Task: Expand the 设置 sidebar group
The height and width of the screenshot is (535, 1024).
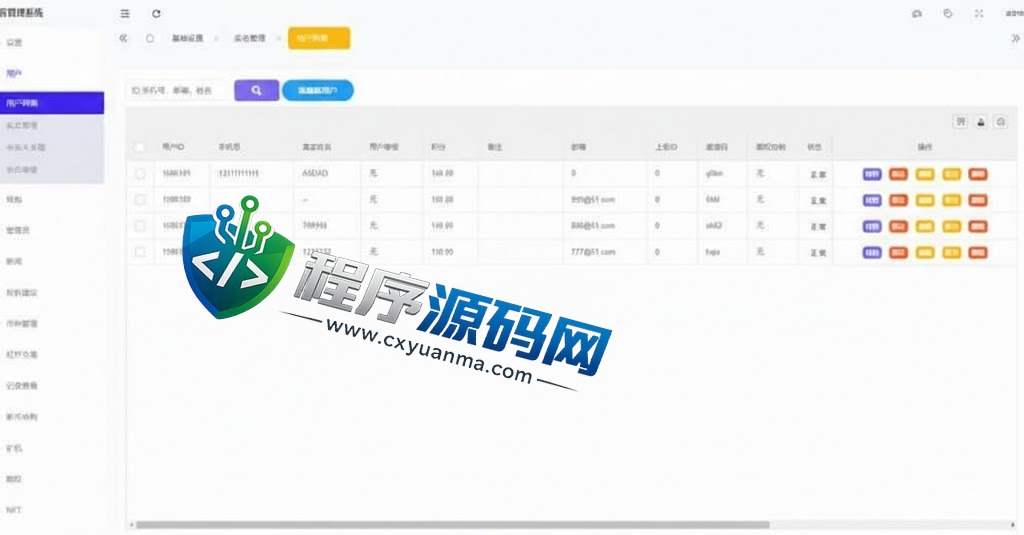Action: [x=14, y=42]
